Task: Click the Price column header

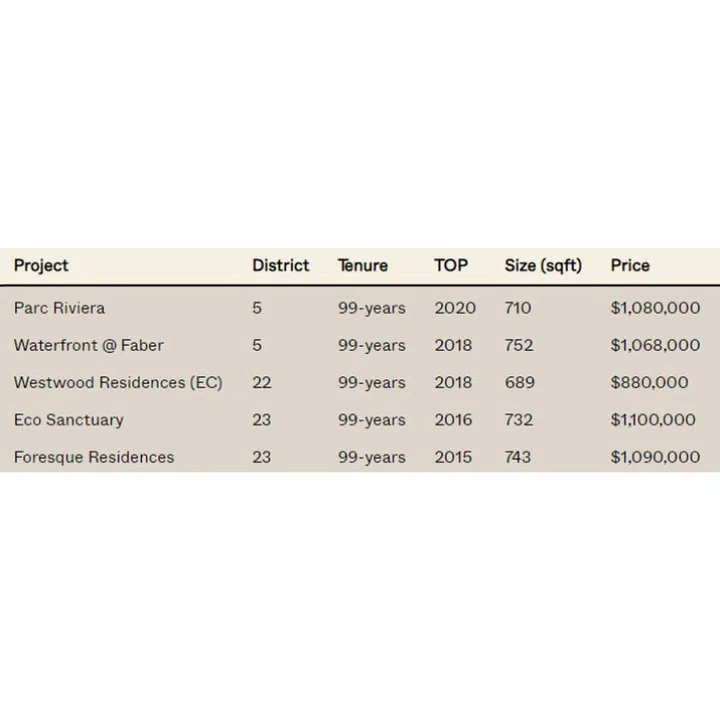Action: pos(630,265)
